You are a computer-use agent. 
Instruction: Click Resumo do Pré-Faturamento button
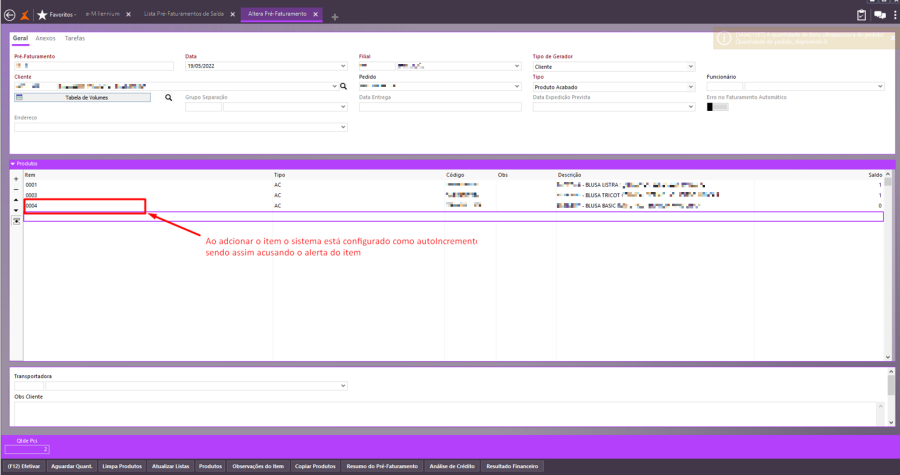(382, 466)
